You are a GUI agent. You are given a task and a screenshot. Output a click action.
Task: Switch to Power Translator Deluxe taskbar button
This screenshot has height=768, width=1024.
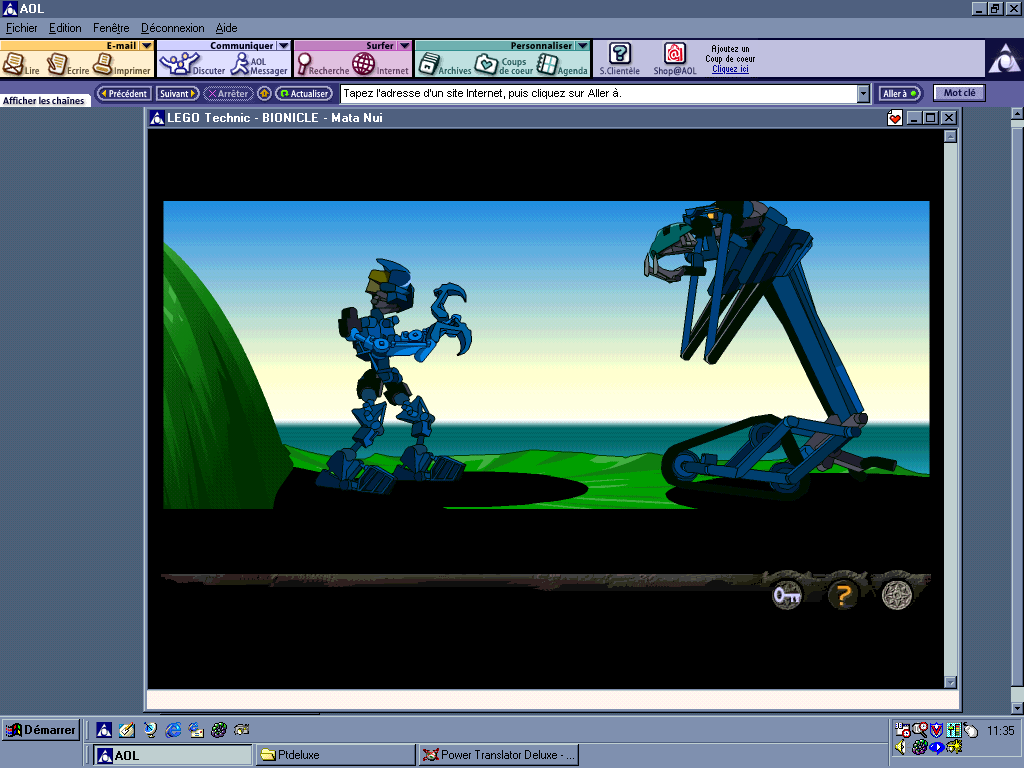(x=499, y=755)
